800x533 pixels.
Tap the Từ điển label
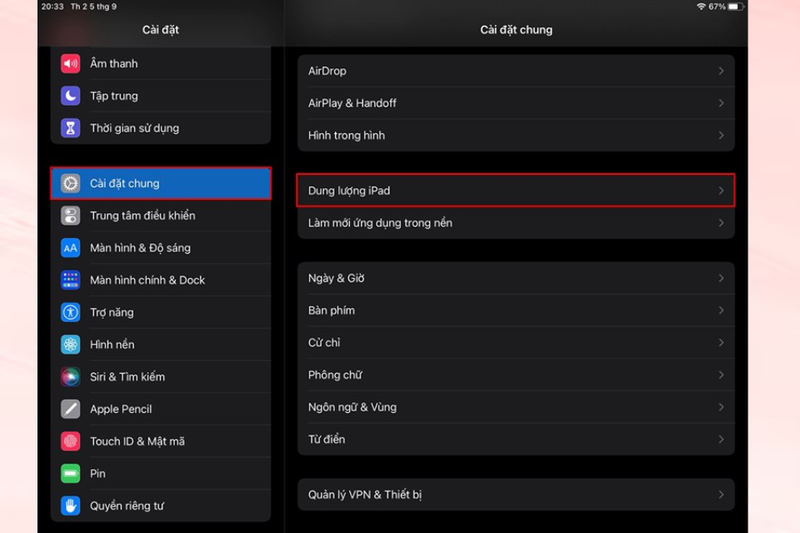[327, 439]
